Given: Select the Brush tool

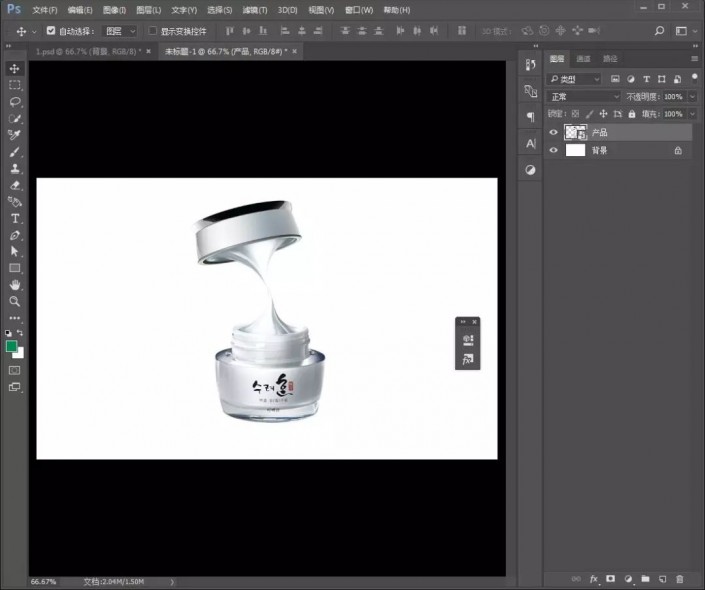Looking at the screenshot, I should pos(14,152).
